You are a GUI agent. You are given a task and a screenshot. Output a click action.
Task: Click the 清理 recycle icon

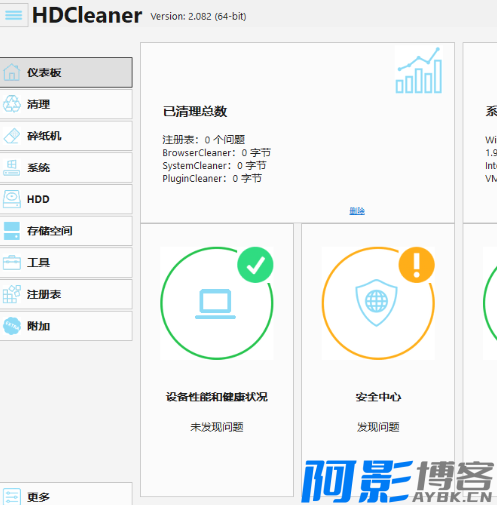pyautogui.click(x=12, y=104)
